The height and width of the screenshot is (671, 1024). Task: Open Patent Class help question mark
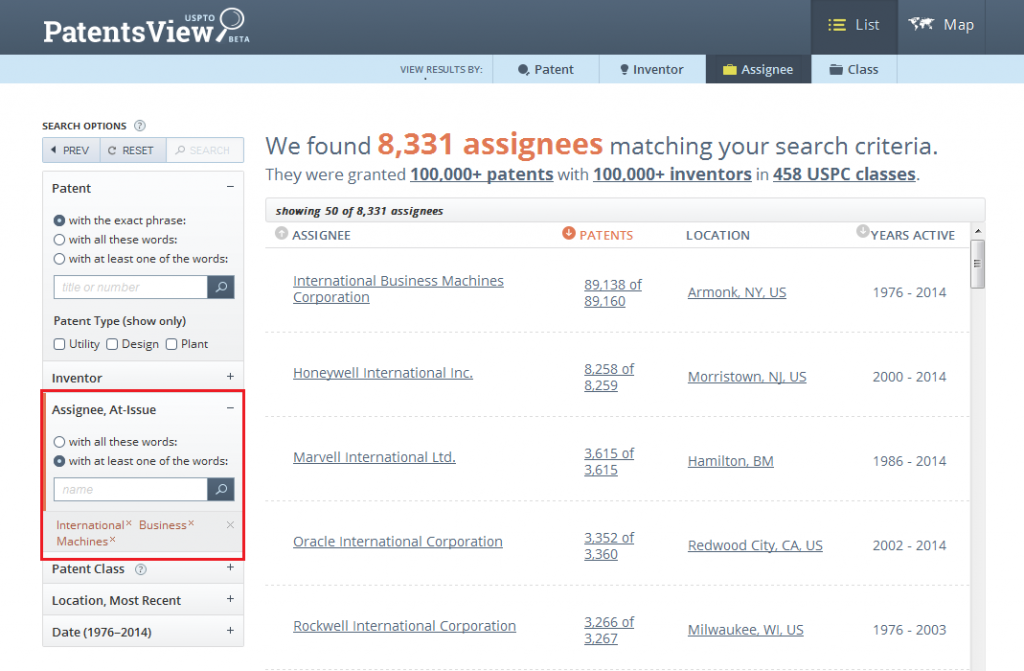[140, 569]
